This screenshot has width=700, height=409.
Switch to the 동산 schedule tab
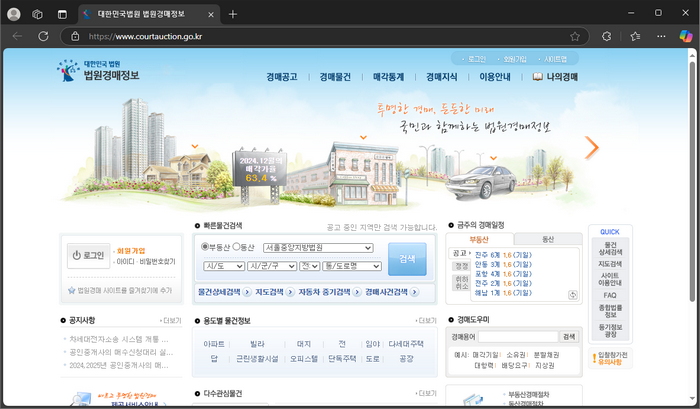pos(547,240)
